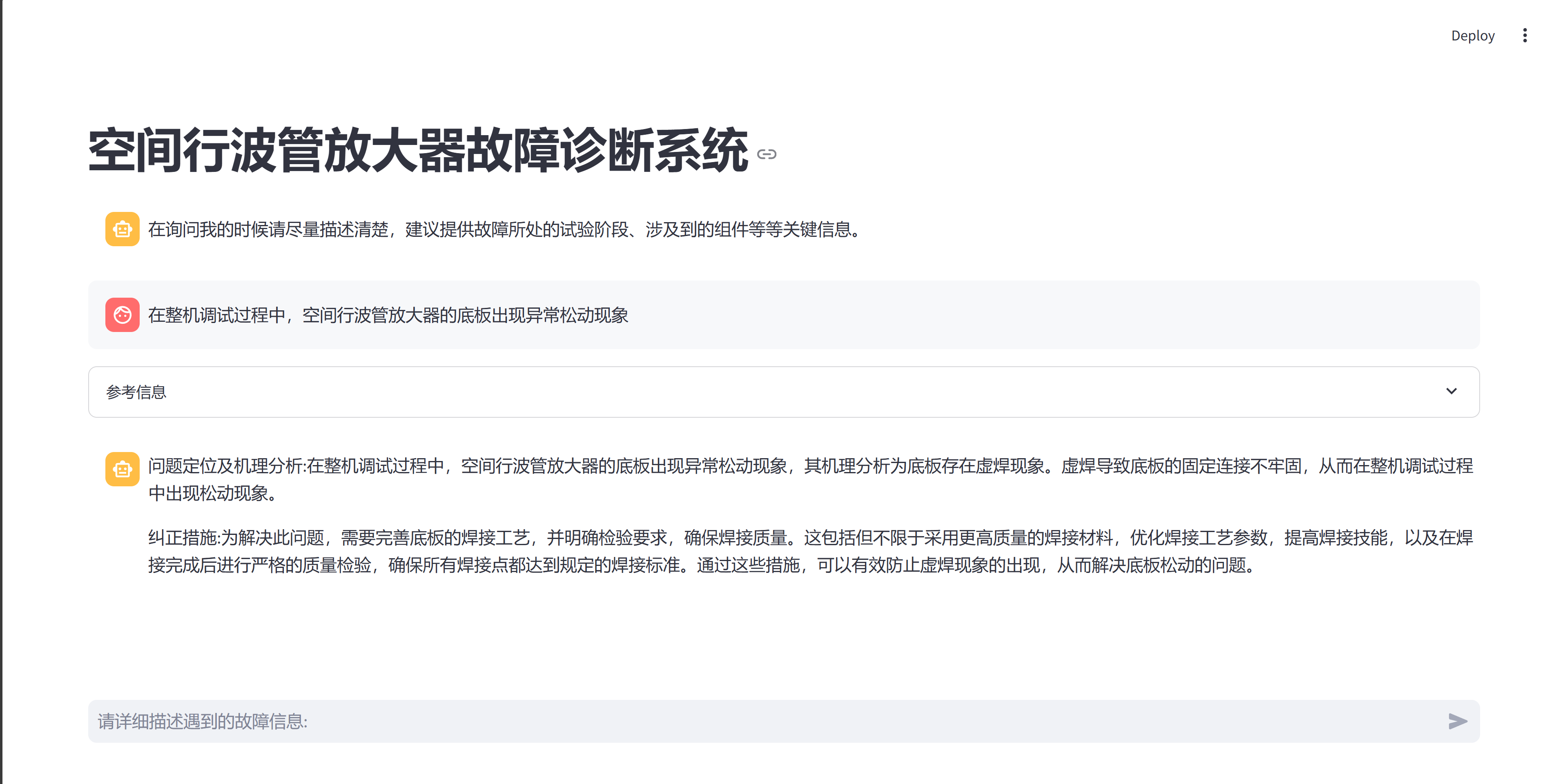Screen dimensions: 1554x784
Task: Click placeholder text 请详细描述遇到的故障信息
Action: pyautogui.click(x=203, y=721)
